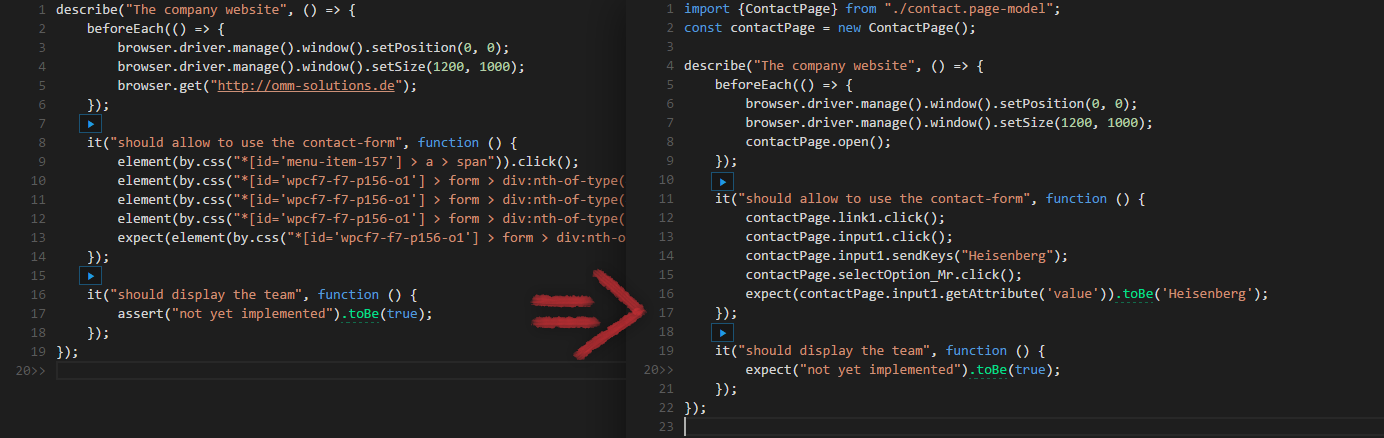1384x438 pixels.
Task: Click browser.get call in left editor
Action: (266, 86)
